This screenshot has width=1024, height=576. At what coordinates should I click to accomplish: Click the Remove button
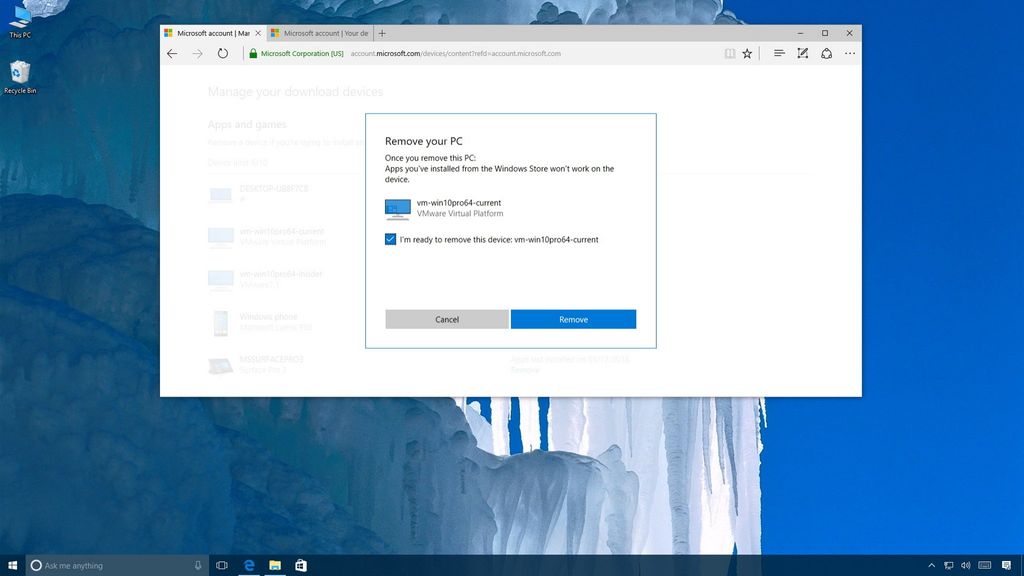tap(573, 318)
